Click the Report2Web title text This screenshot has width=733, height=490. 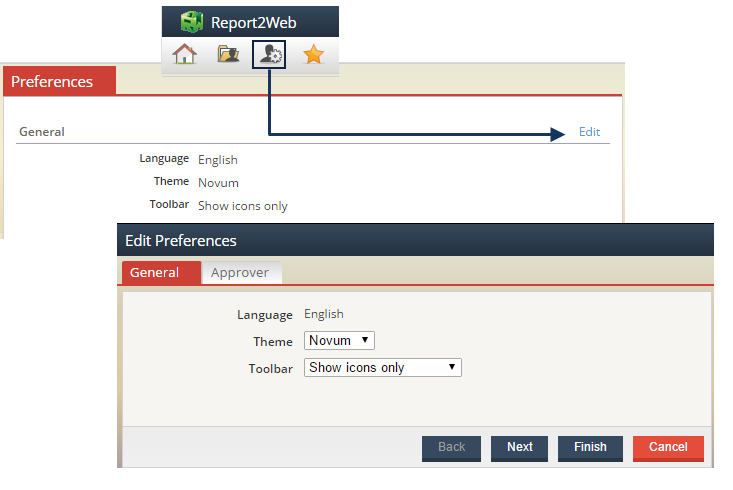click(x=253, y=22)
